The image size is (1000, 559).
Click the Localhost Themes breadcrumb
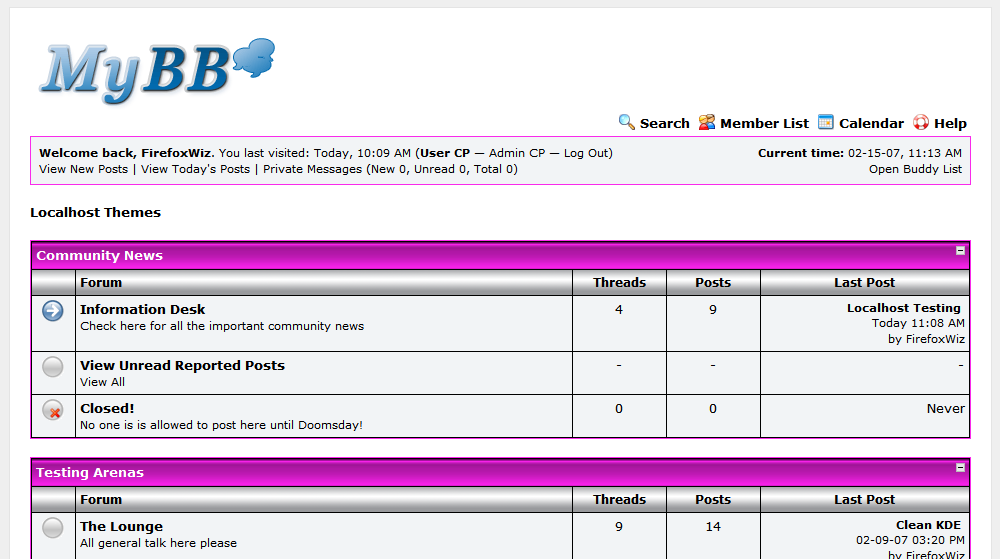tap(96, 212)
